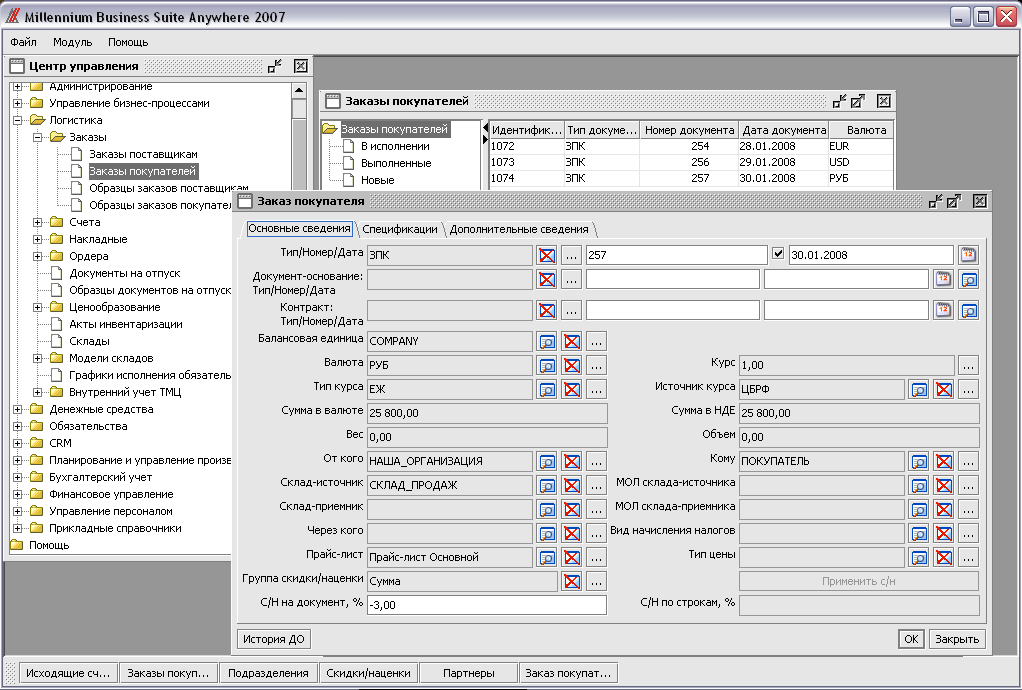Open lookup for Склад-источник
Screen dimensions: 1022x690
click(547, 485)
